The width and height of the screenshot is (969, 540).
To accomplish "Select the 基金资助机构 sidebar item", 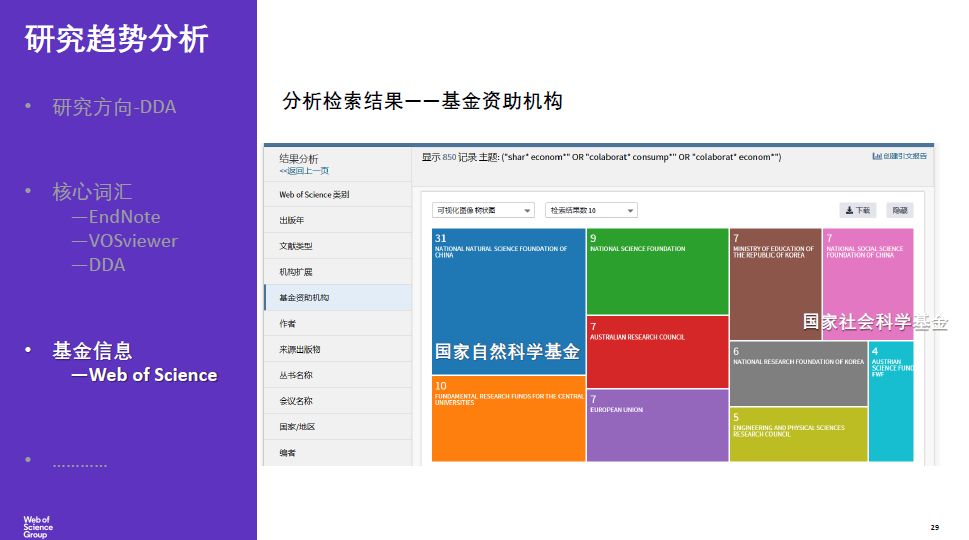I will [303, 298].
